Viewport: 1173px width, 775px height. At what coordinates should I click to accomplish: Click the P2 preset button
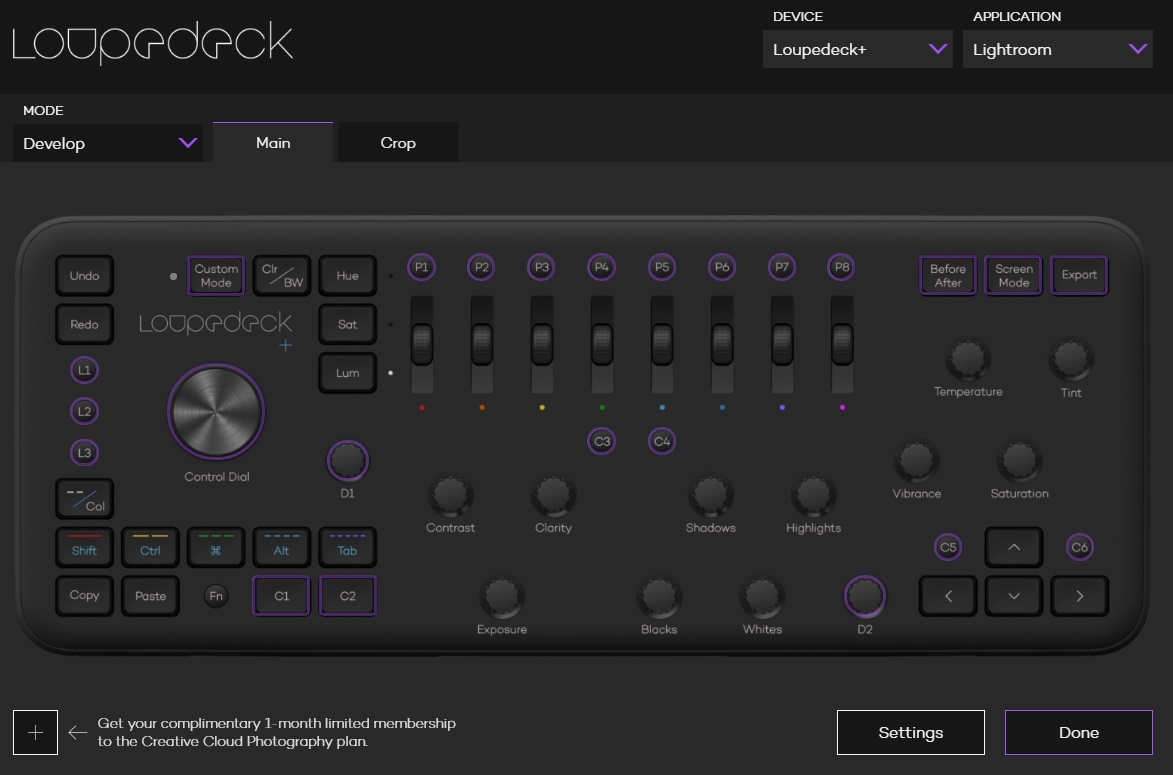pyautogui.click(x=481, y=267)
